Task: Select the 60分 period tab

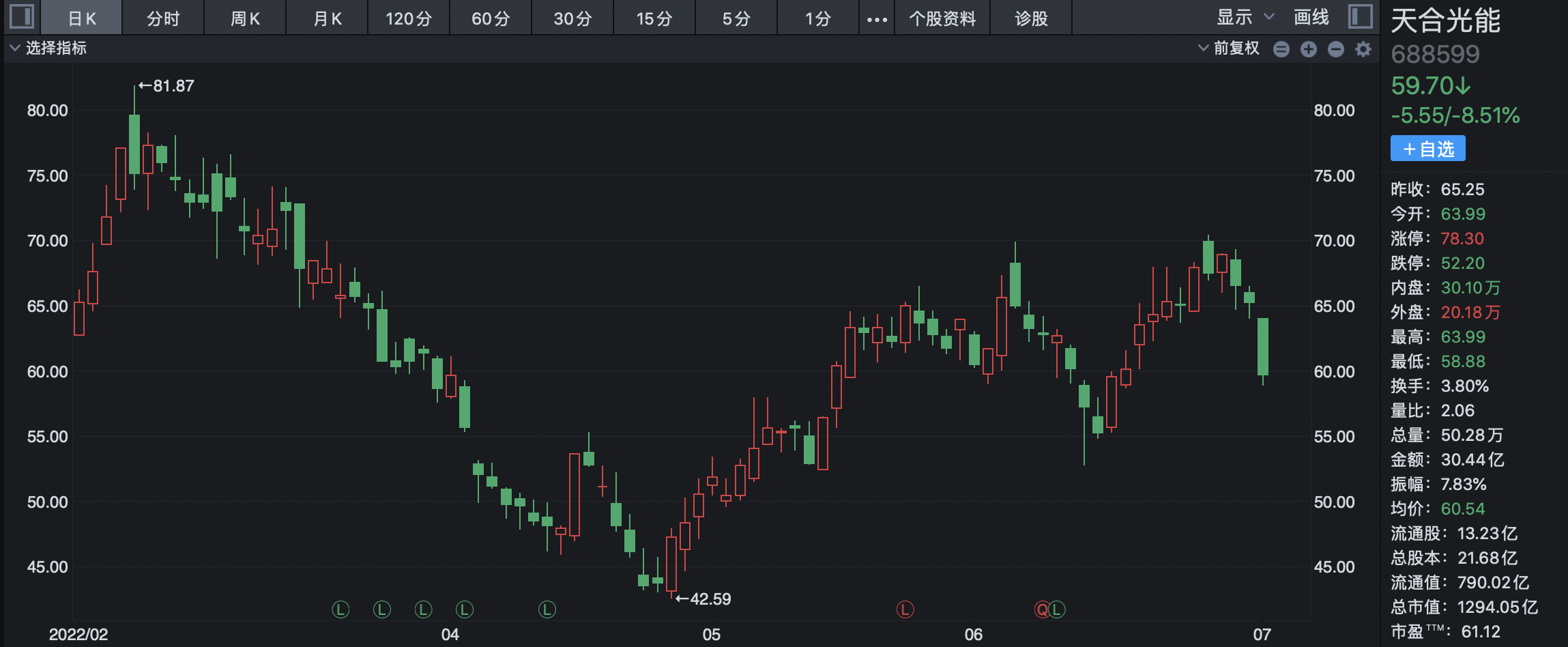Action: pyautogui.click(x=491, y=18)
